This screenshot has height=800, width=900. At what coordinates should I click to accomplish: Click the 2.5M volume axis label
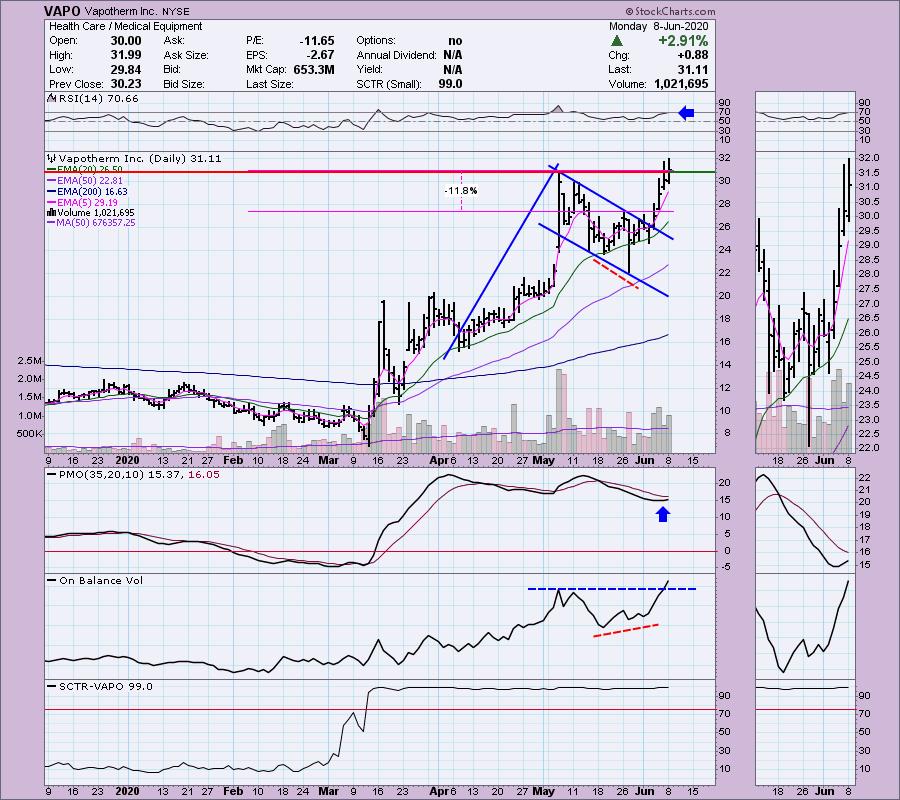(x=30, y=360)
